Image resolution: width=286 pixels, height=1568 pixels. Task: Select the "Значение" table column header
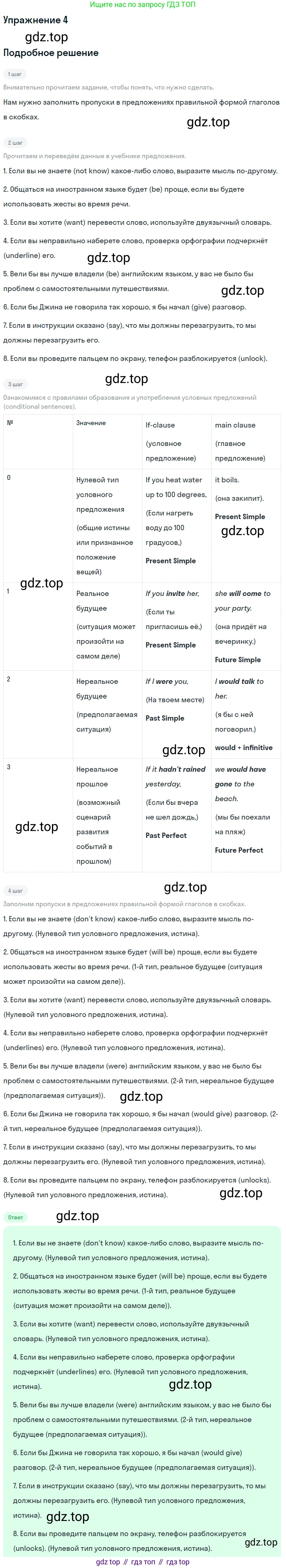pyautogui.click(x=91, y=423)
